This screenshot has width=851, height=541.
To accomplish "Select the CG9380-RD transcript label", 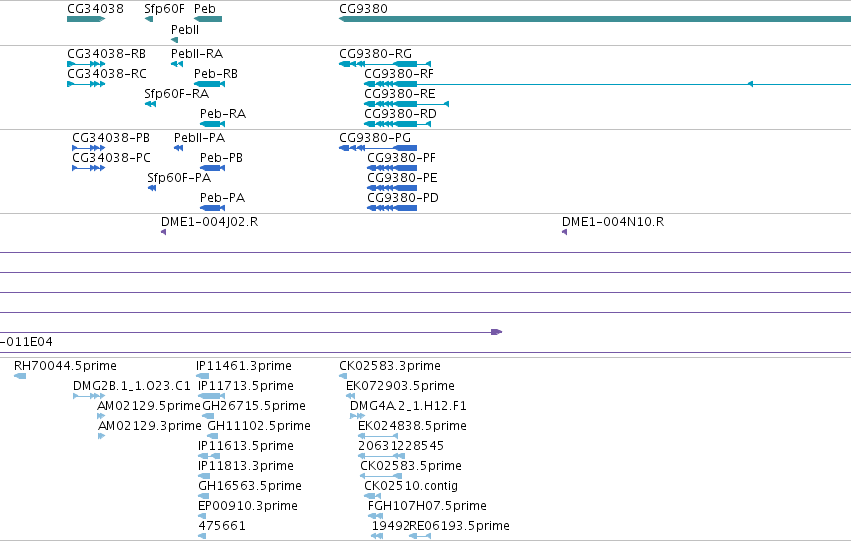I will pos(400,114).
